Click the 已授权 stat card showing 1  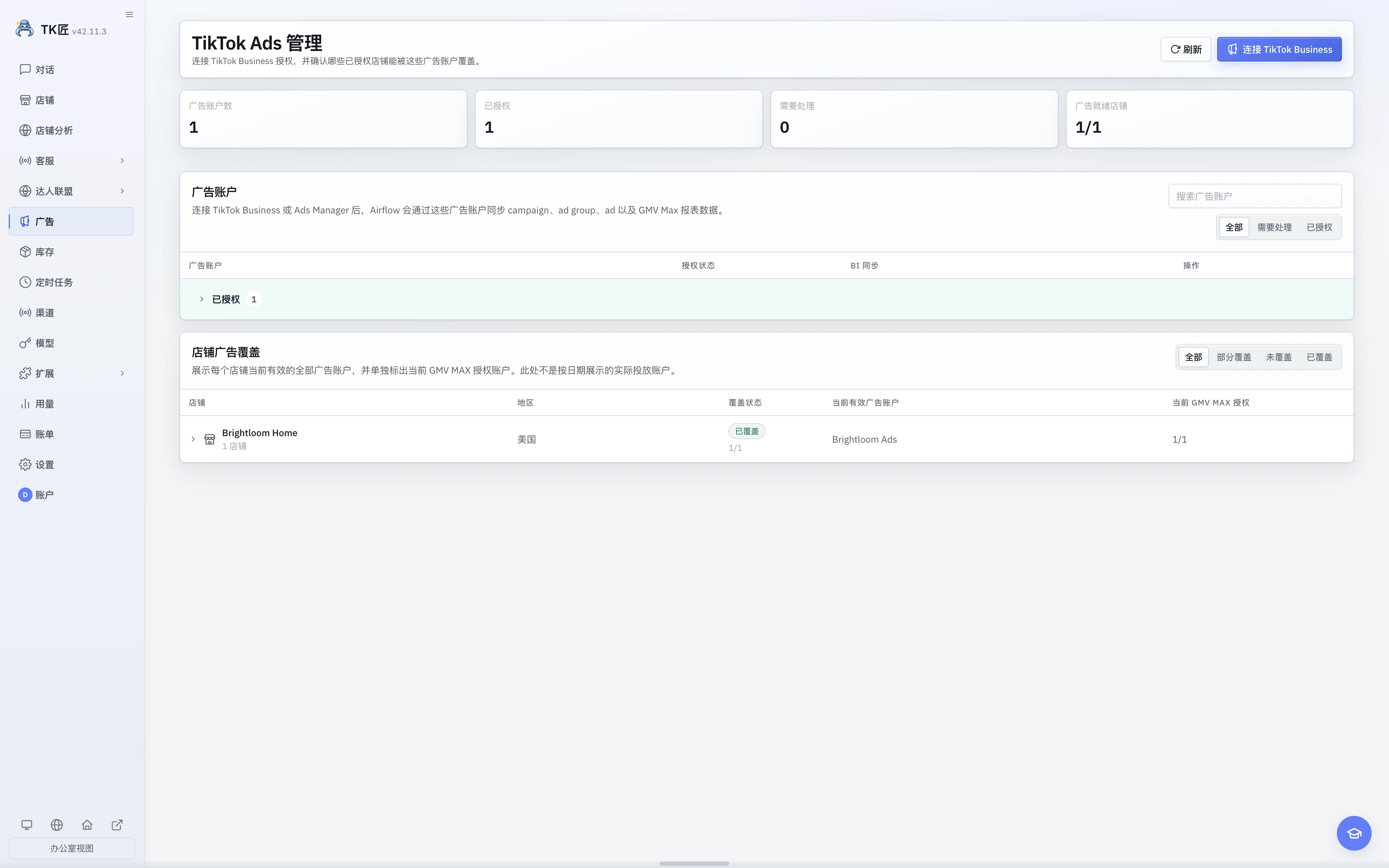pos(619,119)
